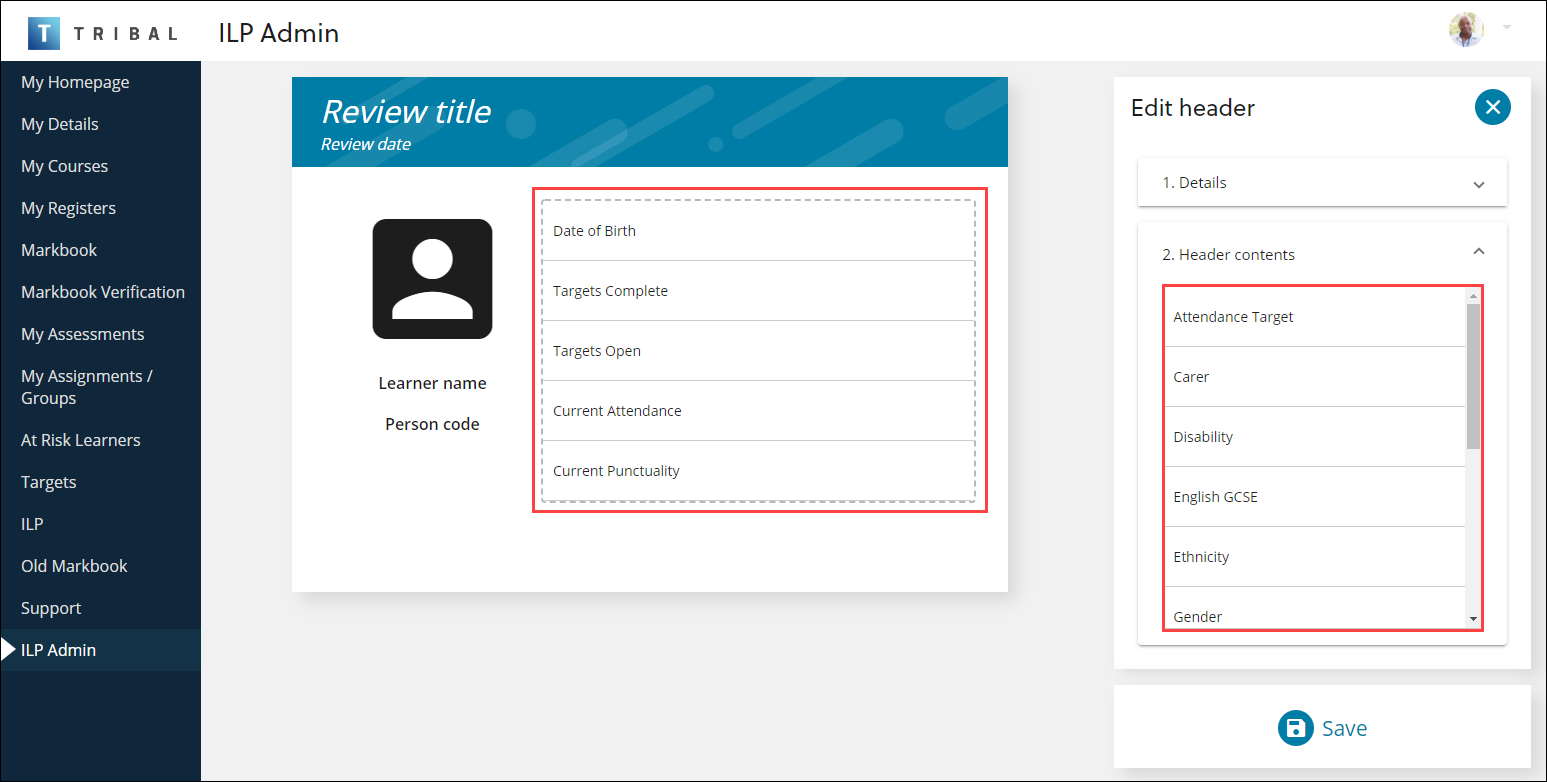Click the Tribal logo icon
The height and width of the screenshot is (782, 1547).
point(44,31)
